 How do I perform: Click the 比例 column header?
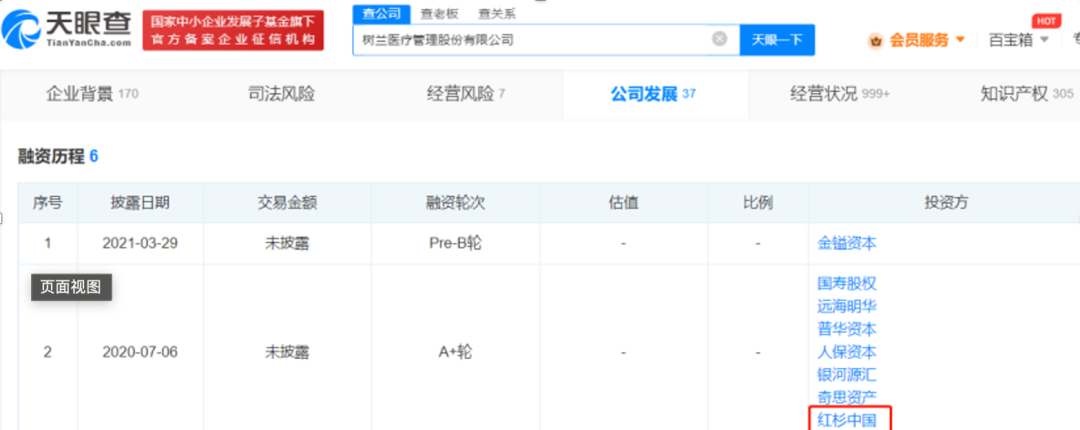[x=758, y=203]
